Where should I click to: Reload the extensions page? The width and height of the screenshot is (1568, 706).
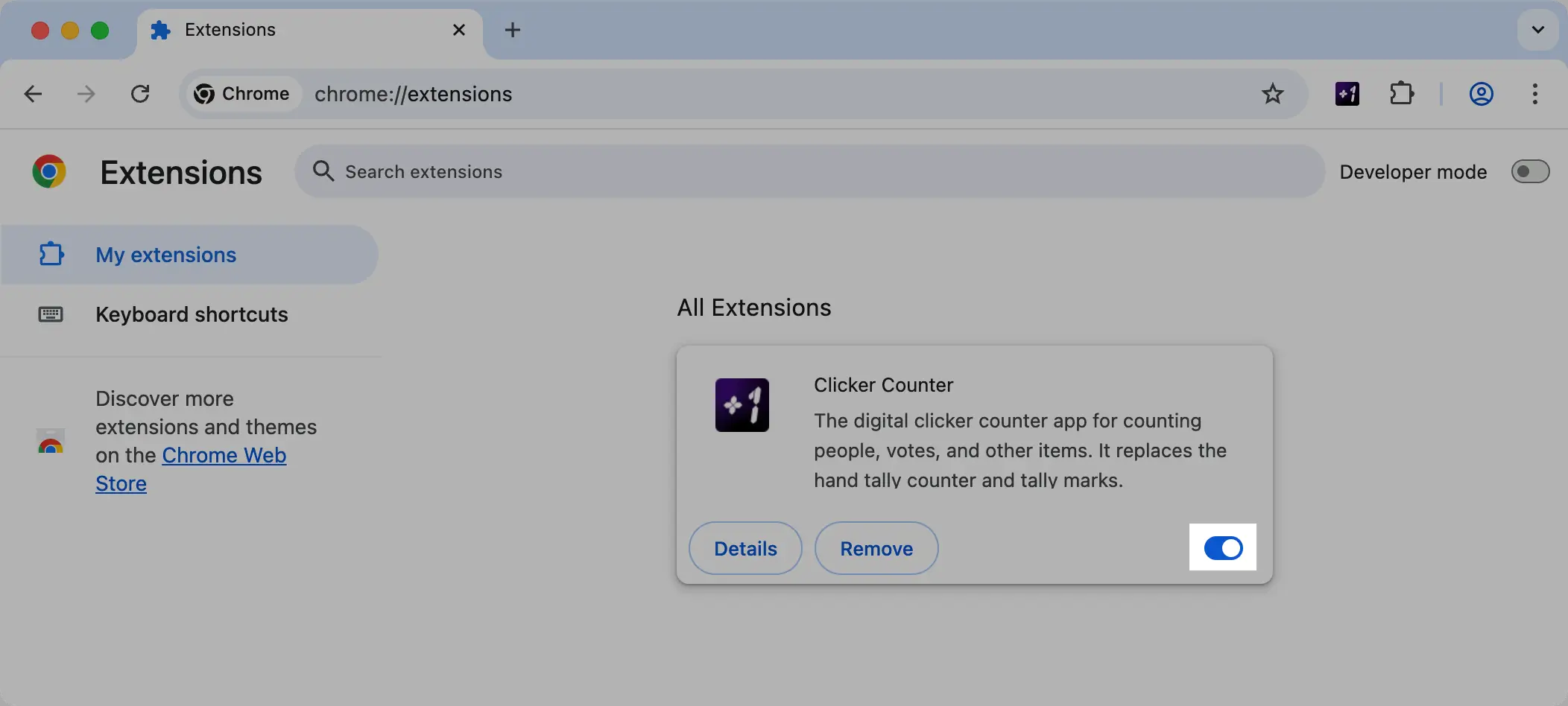click(x=140, y=94)
